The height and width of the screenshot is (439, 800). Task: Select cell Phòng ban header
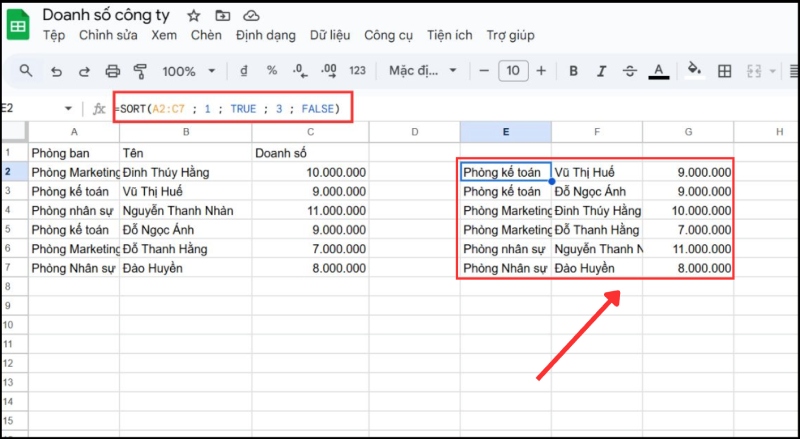click(x=74, y=153)
